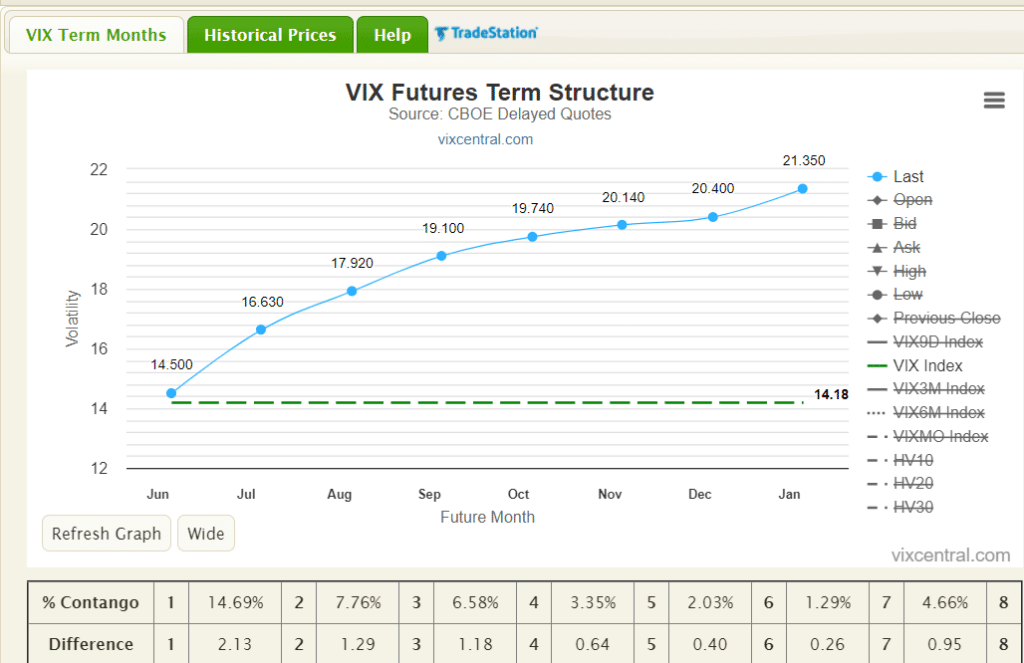
Task: Click the Wide button to resize chart
Action: pyautogui.click(x=205, y=533)
